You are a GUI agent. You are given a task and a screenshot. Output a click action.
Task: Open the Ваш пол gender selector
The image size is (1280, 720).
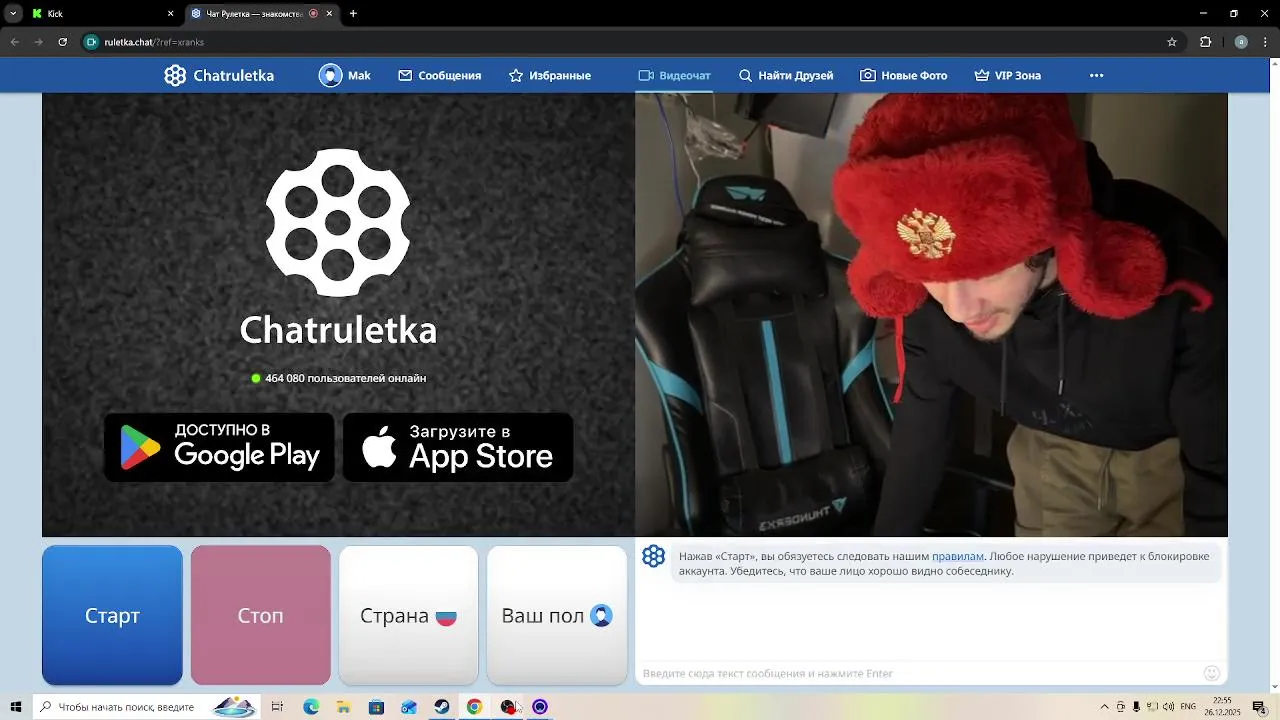click(x=557, y=615)
